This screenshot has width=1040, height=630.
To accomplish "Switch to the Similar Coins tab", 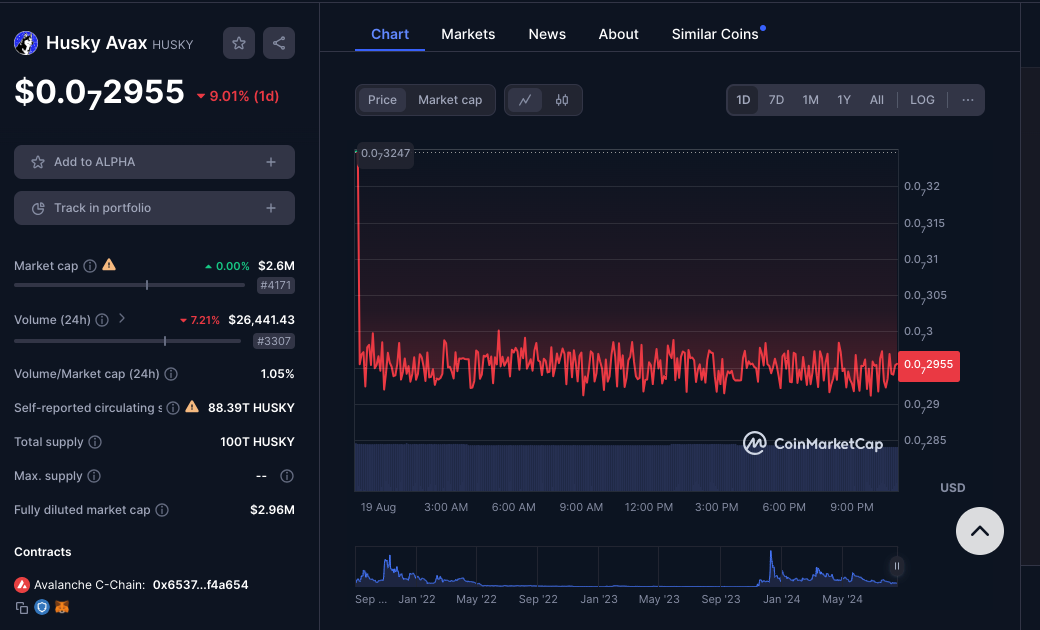I will tap(715, 34).
